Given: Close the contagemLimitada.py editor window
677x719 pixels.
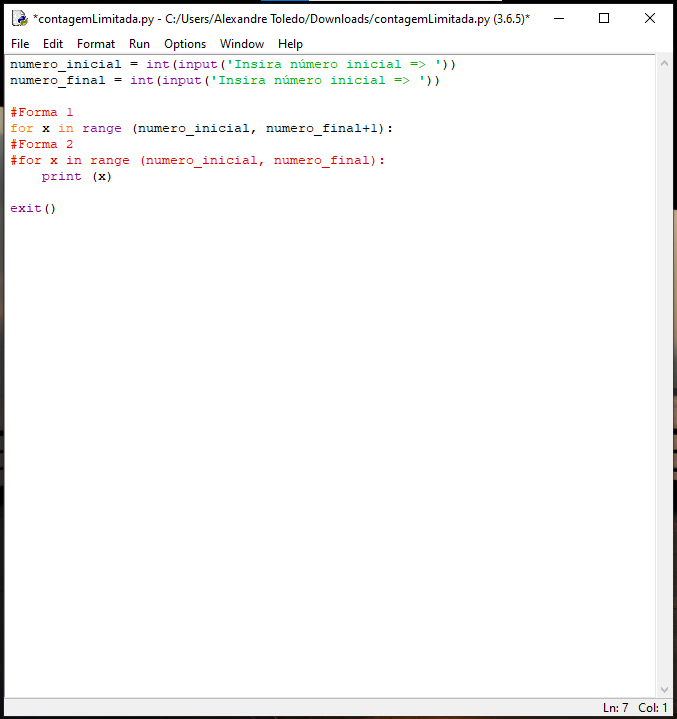Looking at the screenshot, I should 650,18.
